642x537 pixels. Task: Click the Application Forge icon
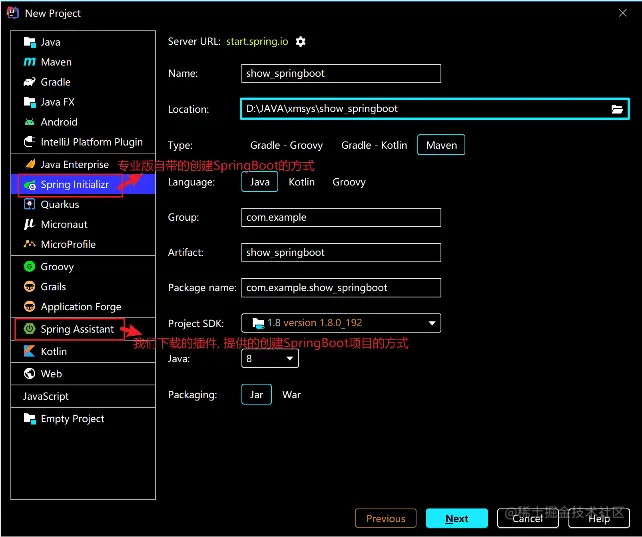pyautogui.click(x=29, y=307)
